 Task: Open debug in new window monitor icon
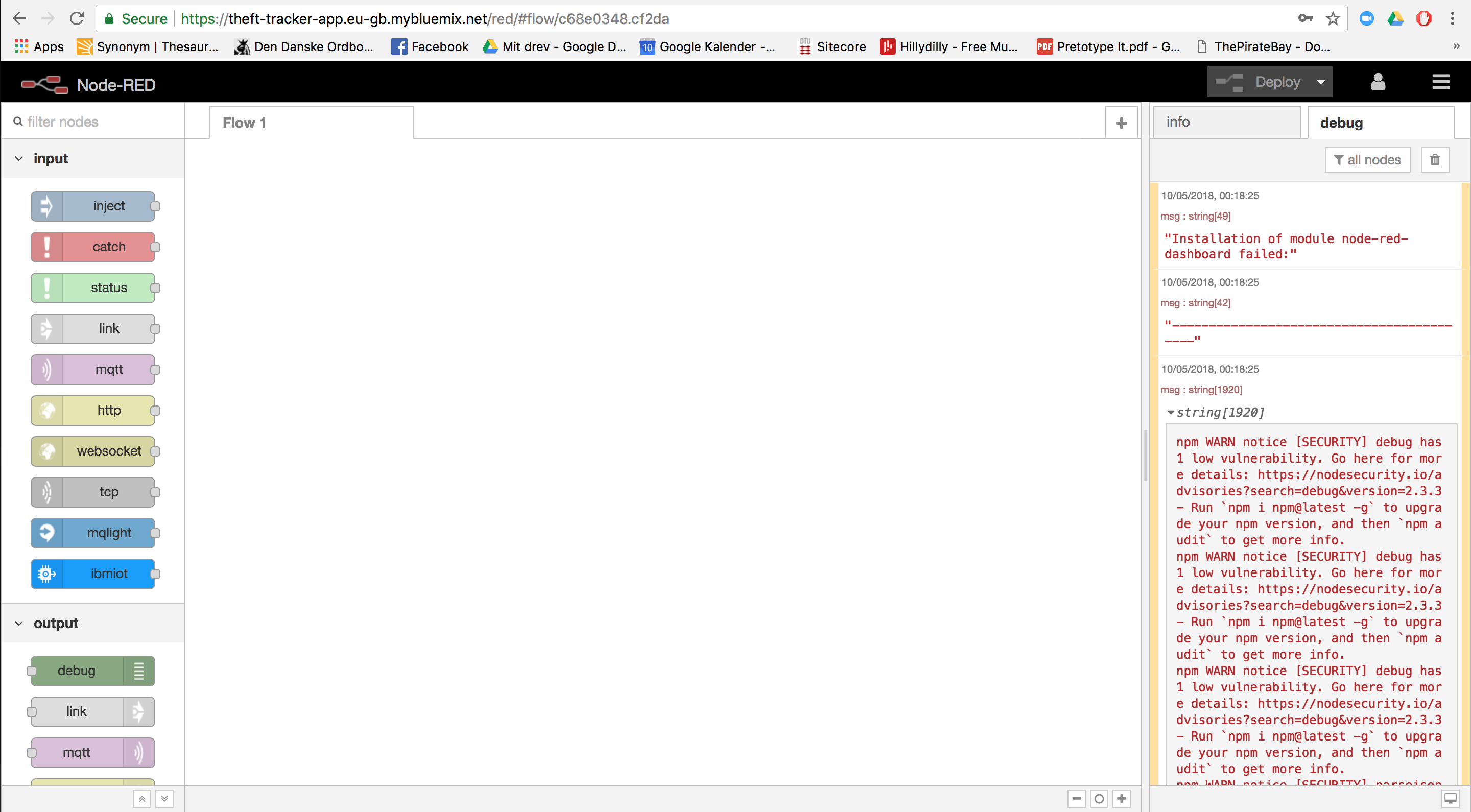pos(1450,798)
